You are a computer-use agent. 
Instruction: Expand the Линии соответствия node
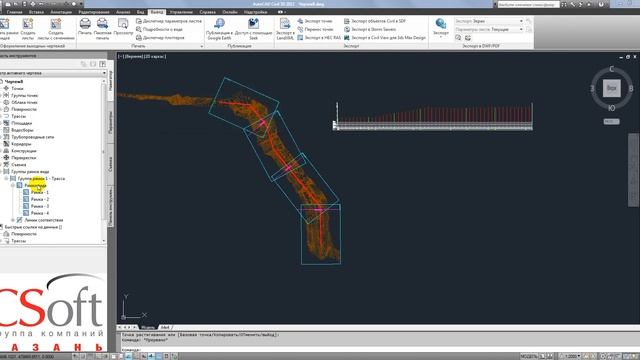coord(13,220)
